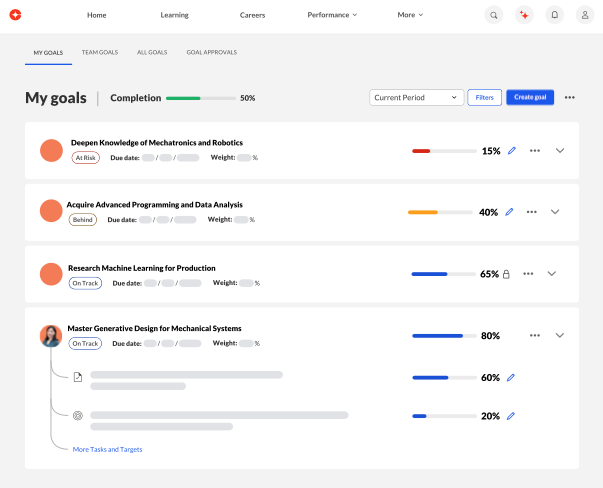Click avatar of Machine Learning goal
The image size is (603, 488).
pos(51,274)
